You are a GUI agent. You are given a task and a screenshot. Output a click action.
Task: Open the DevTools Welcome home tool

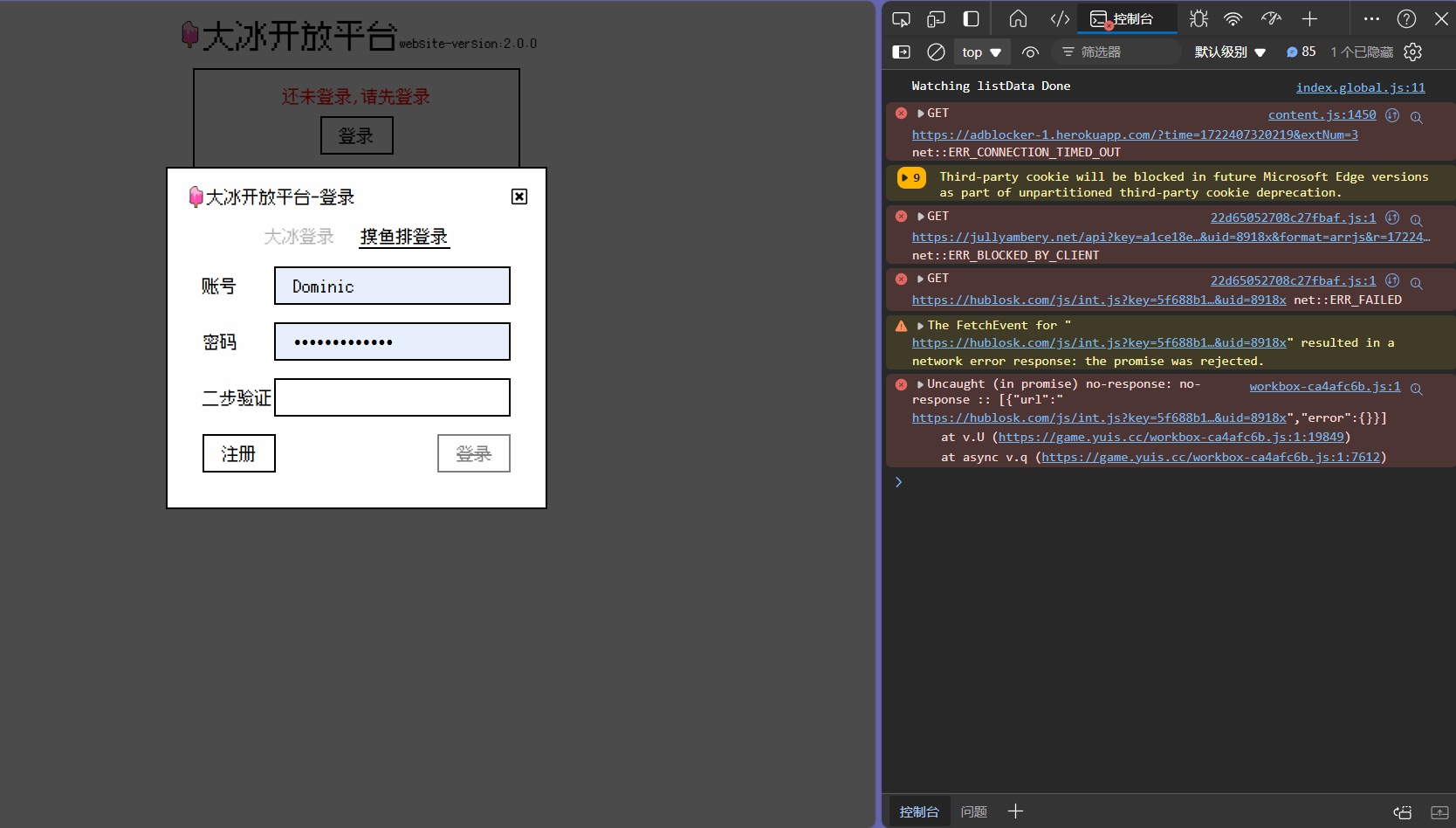tap(1018, 19)
